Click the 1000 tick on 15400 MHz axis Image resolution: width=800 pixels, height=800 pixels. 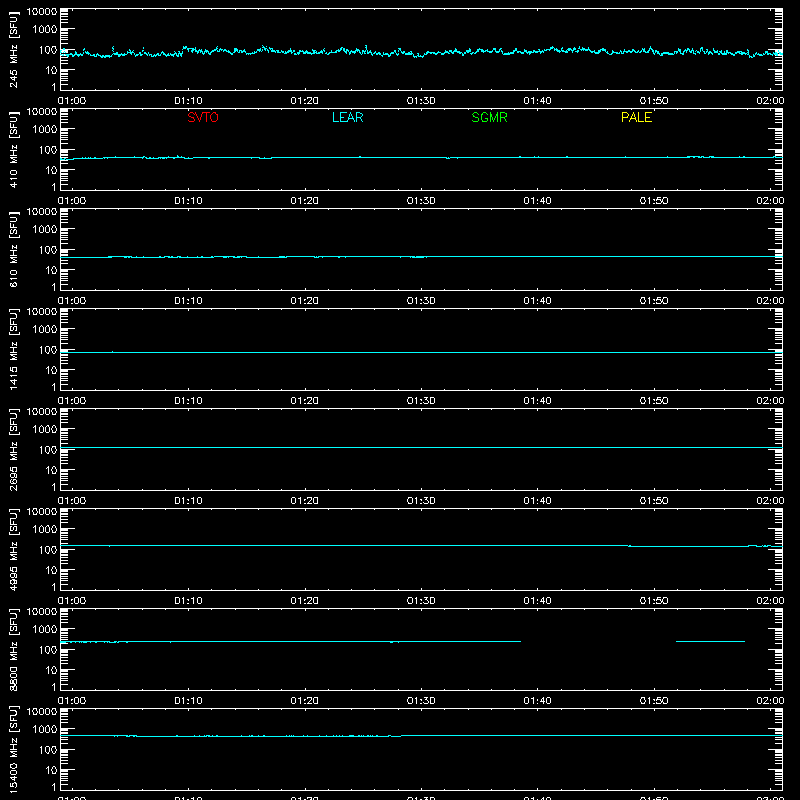click(45, 730)
